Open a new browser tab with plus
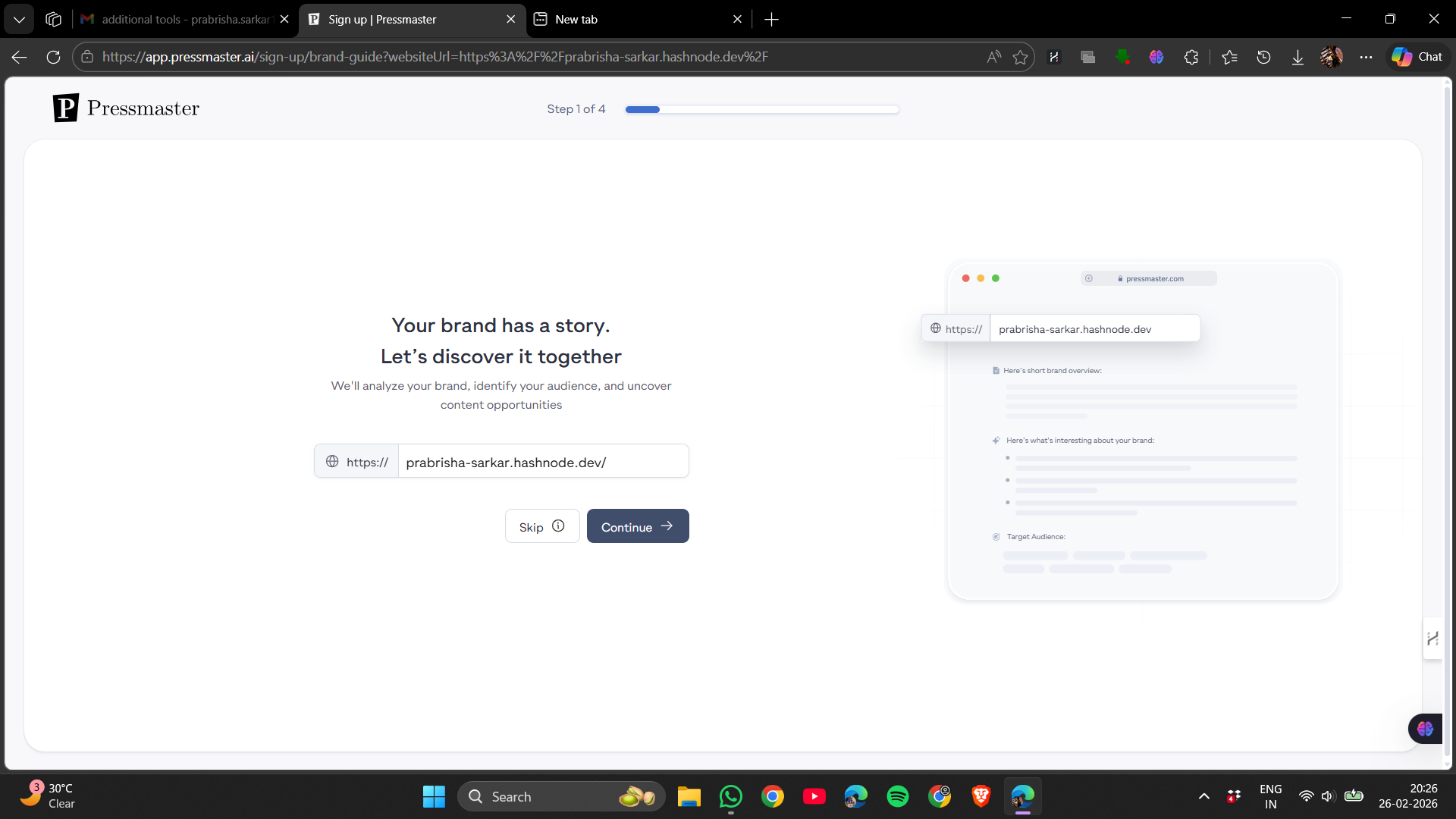Image resolution: width=1456 pixels, height=819 pixels. 771,20
